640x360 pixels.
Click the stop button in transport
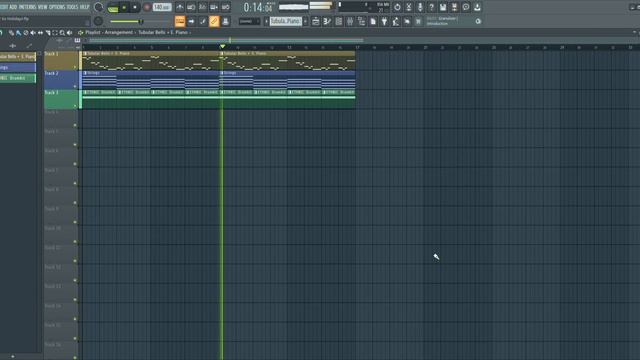pyautogui.click(x=135, y=7)
